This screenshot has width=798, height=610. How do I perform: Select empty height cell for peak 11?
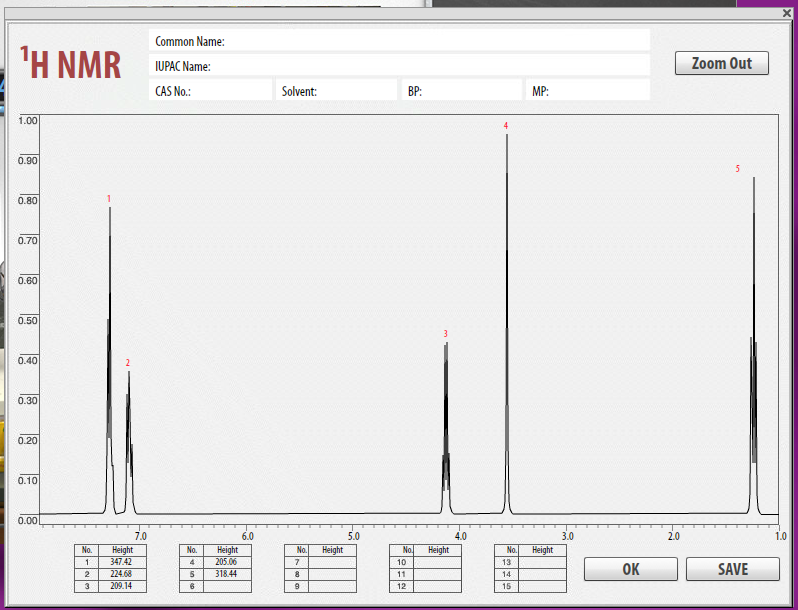click(x=437, y=574)
